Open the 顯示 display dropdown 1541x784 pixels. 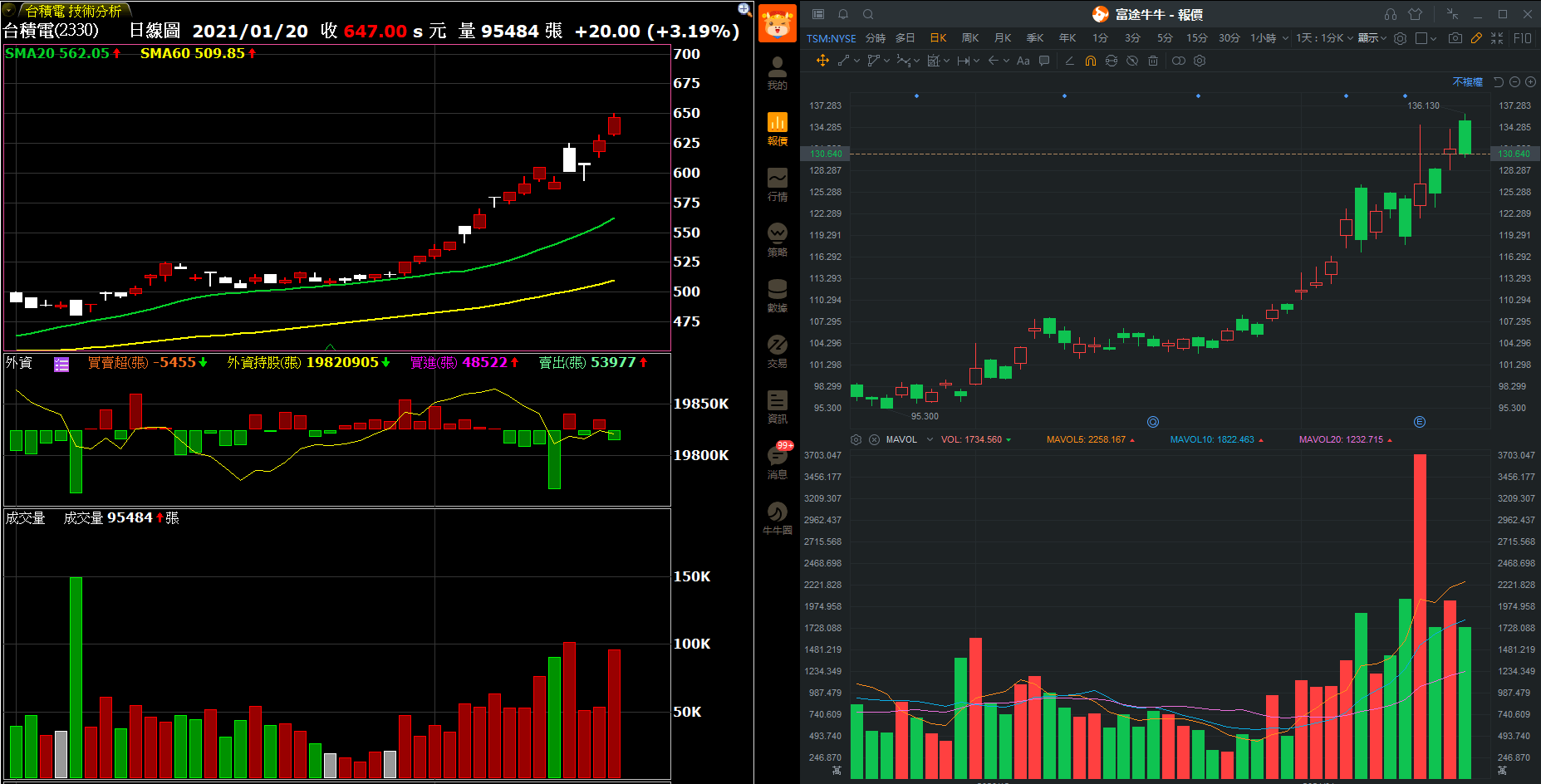pos(1372,38)
